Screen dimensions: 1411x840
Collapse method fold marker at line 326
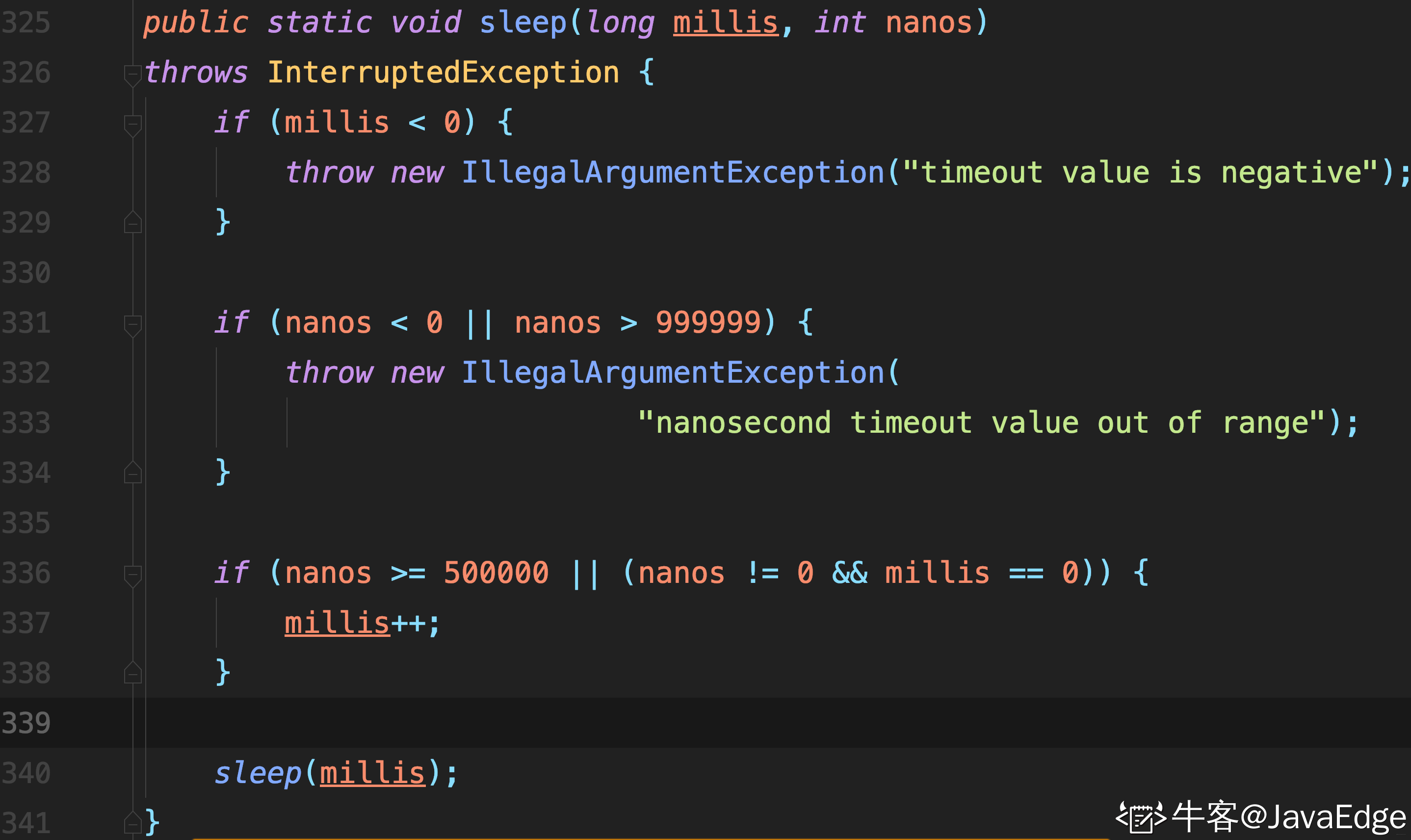coord(132,75)
